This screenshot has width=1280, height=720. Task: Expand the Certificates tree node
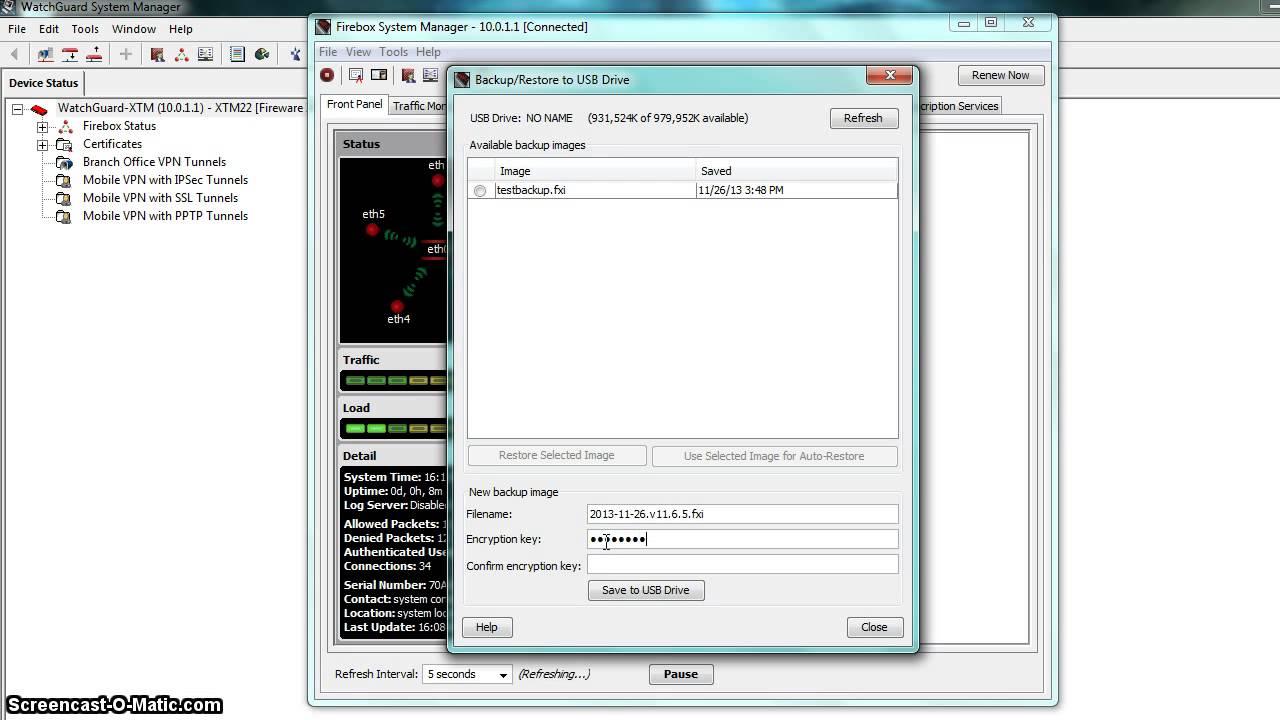pos(42,145)
